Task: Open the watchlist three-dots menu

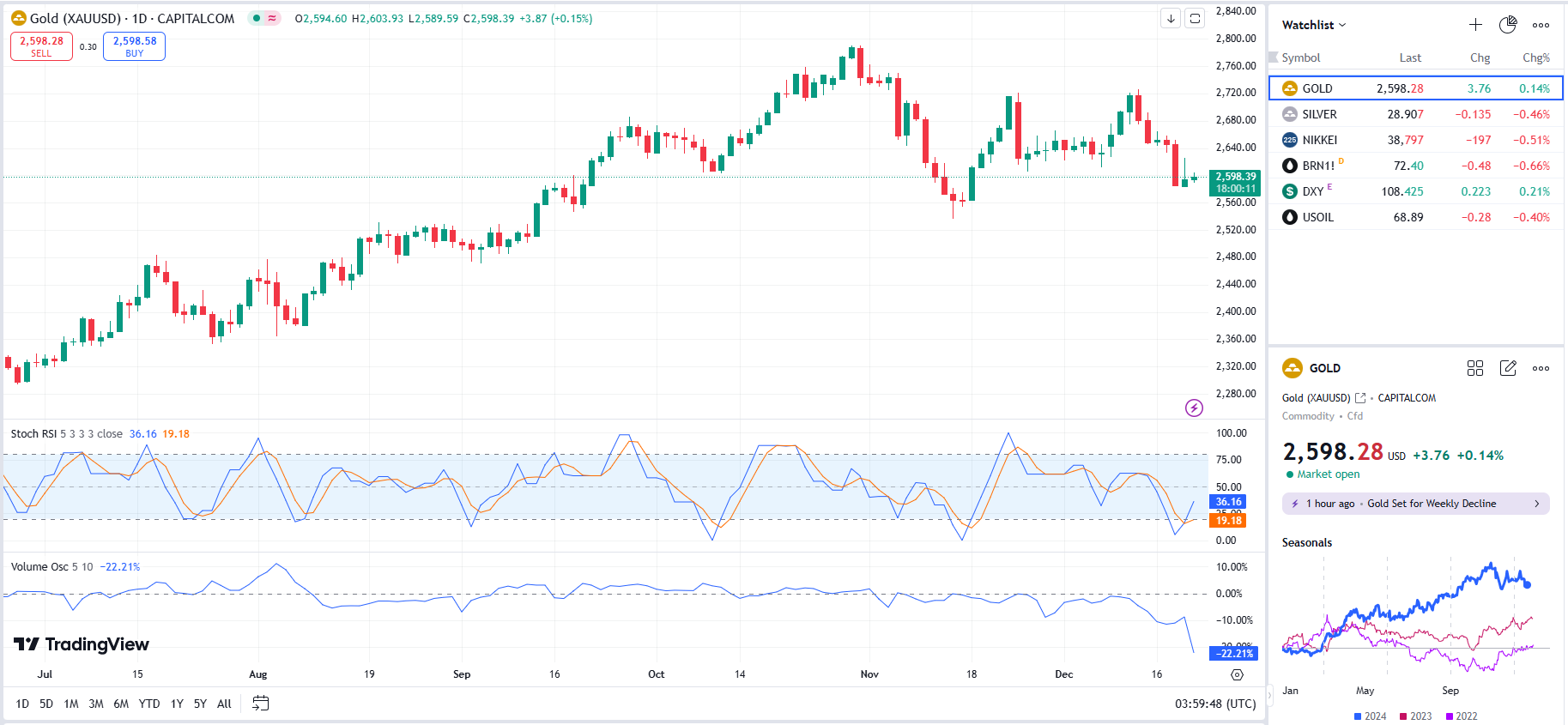Action: 1541,25
